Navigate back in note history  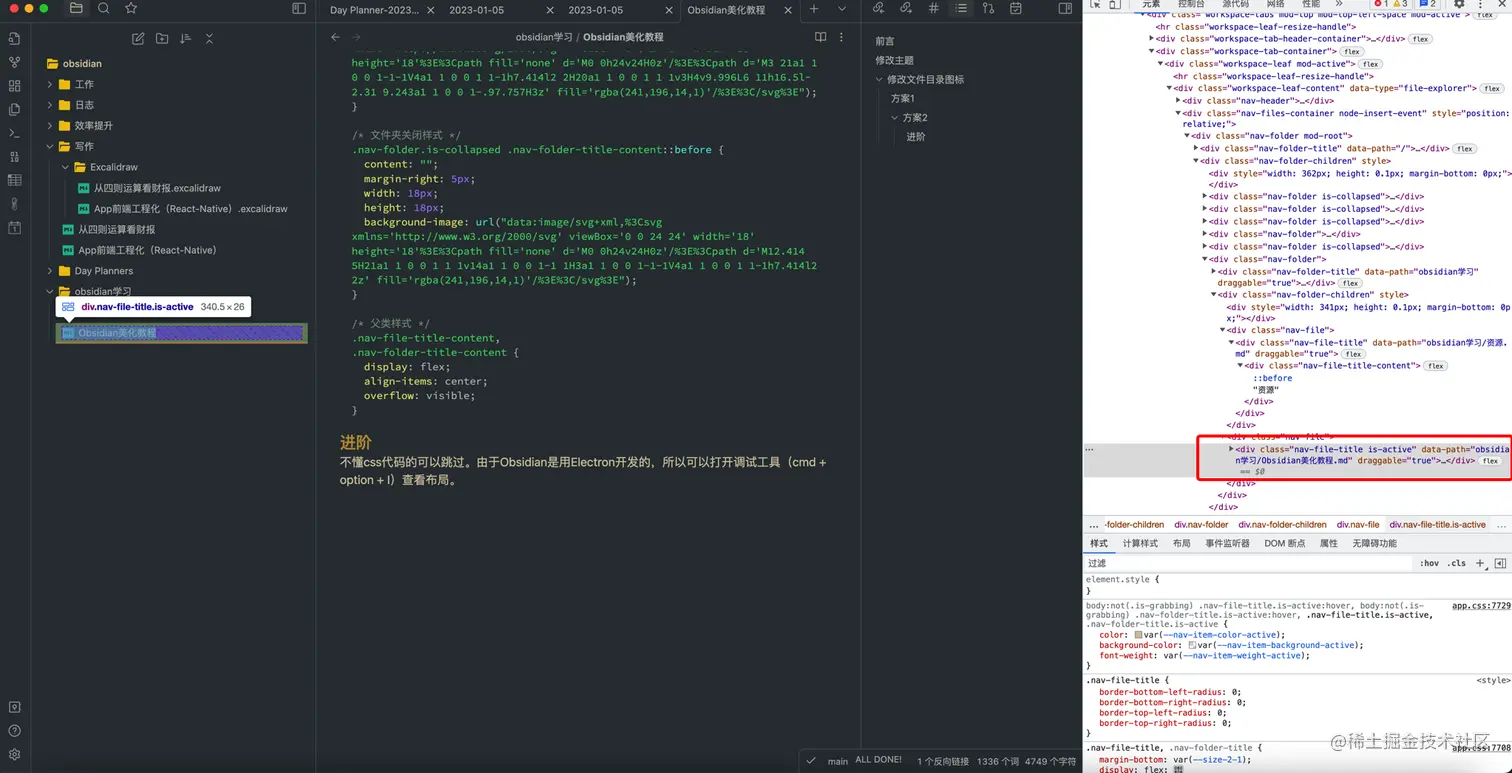pyautogui.click(x=336, y=37)
